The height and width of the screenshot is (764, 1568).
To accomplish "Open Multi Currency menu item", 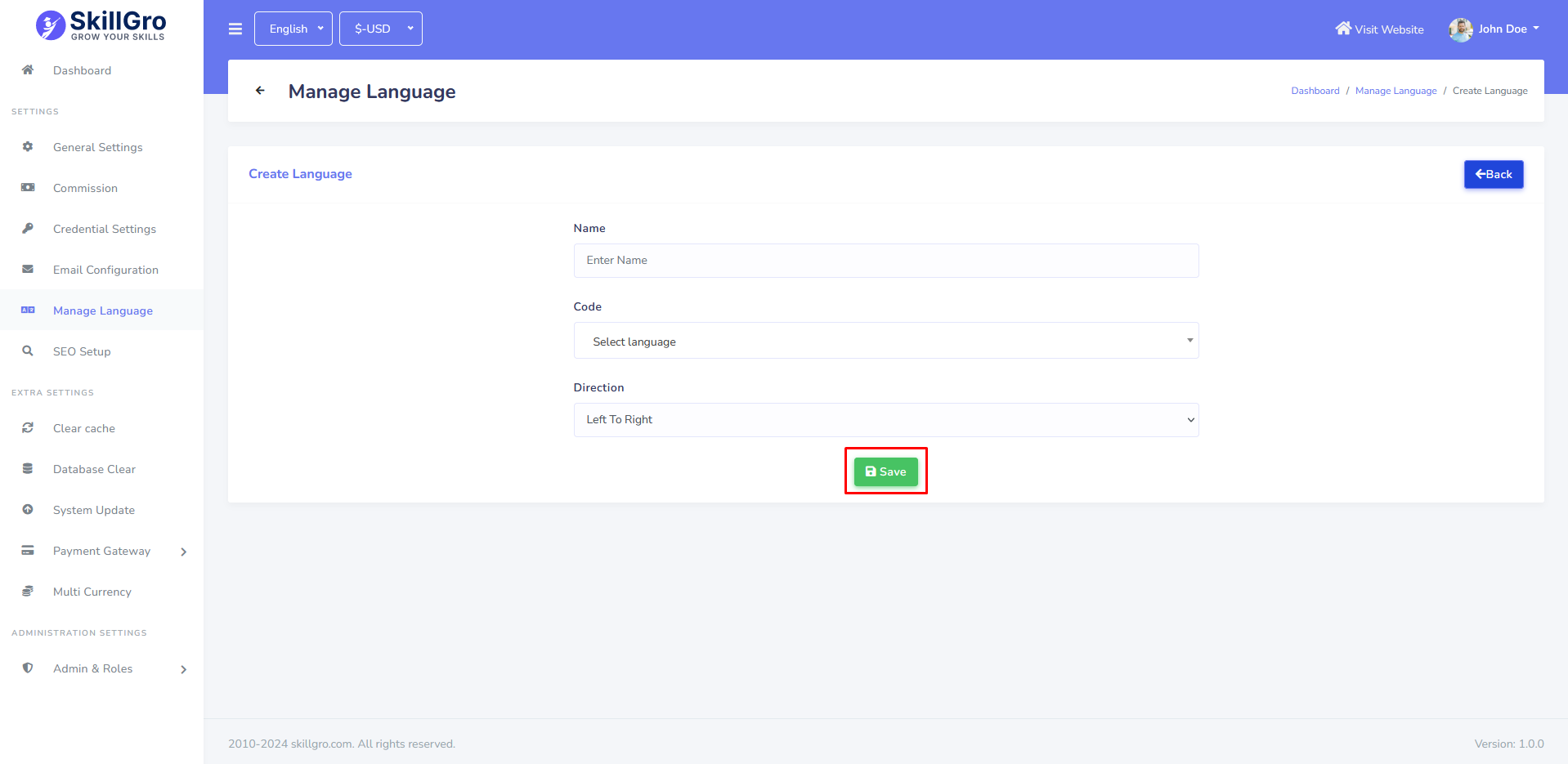I will (101, 592).
